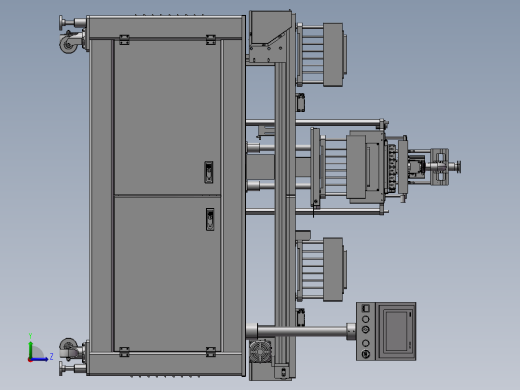This screenshot has height=390, width=520.
Task: Select the upper guide-rod cylinder block
Action: tap(333, 55)
